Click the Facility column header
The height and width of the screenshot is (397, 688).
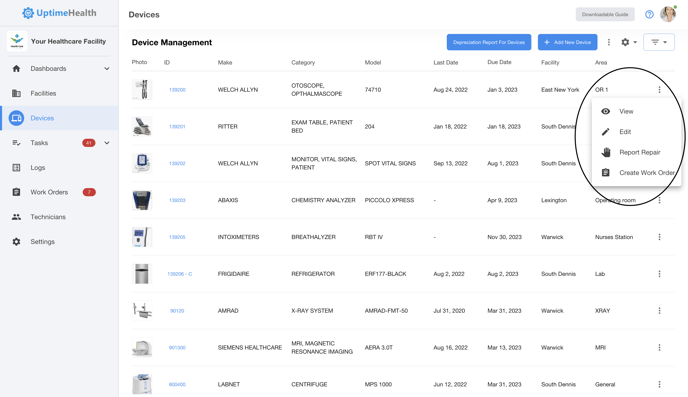click(x=550, y=62)
